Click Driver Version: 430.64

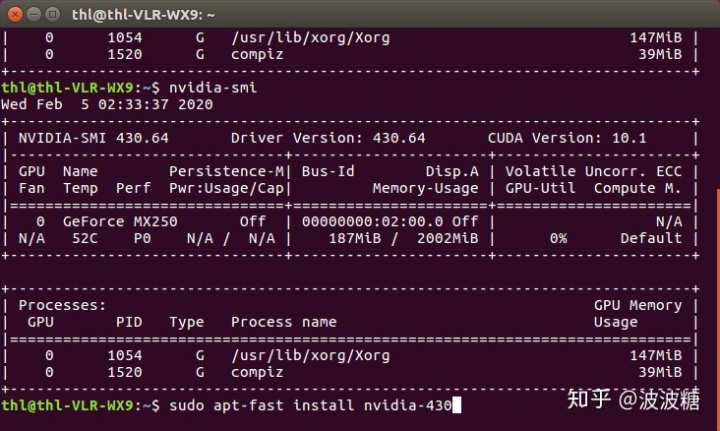click(x=328, y=138)
